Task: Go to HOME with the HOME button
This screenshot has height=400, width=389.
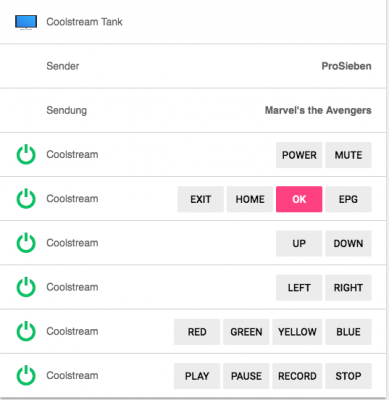Action: click(x=250, y=199)
